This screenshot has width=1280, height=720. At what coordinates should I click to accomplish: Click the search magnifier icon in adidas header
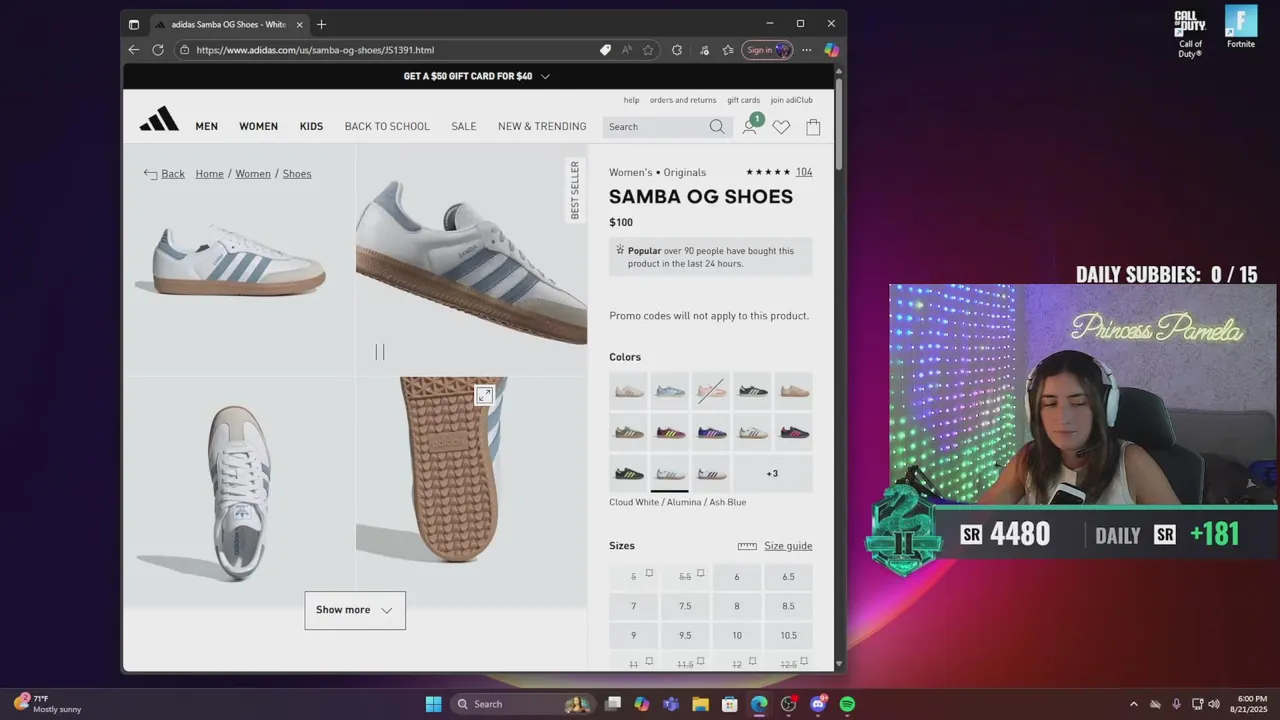[717, 127]
